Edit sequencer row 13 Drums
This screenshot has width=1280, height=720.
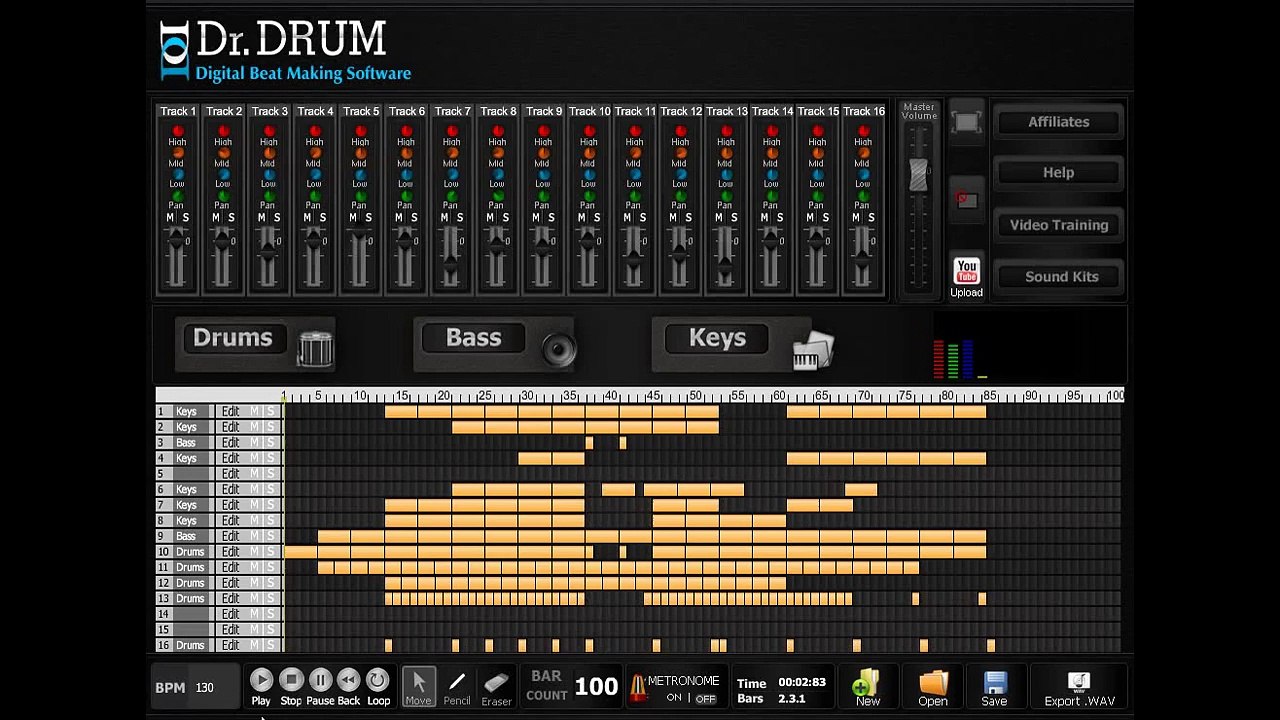(x=231, y=598)
